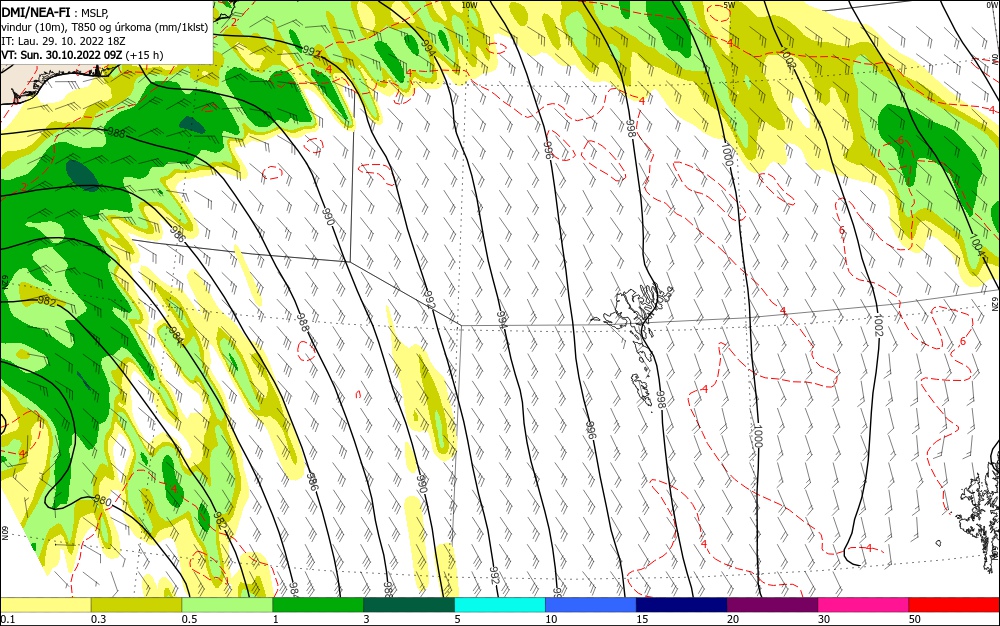Pick the blue 10–15 legend swatch

591,605
